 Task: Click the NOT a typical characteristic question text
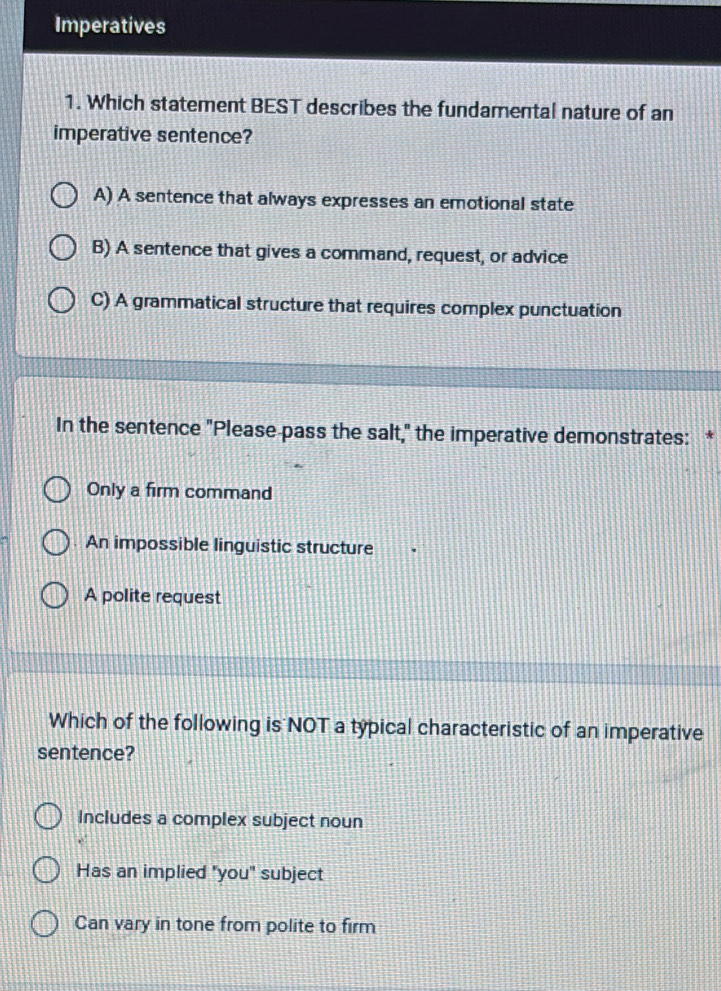pyautogui.click(x=370, y=738)
